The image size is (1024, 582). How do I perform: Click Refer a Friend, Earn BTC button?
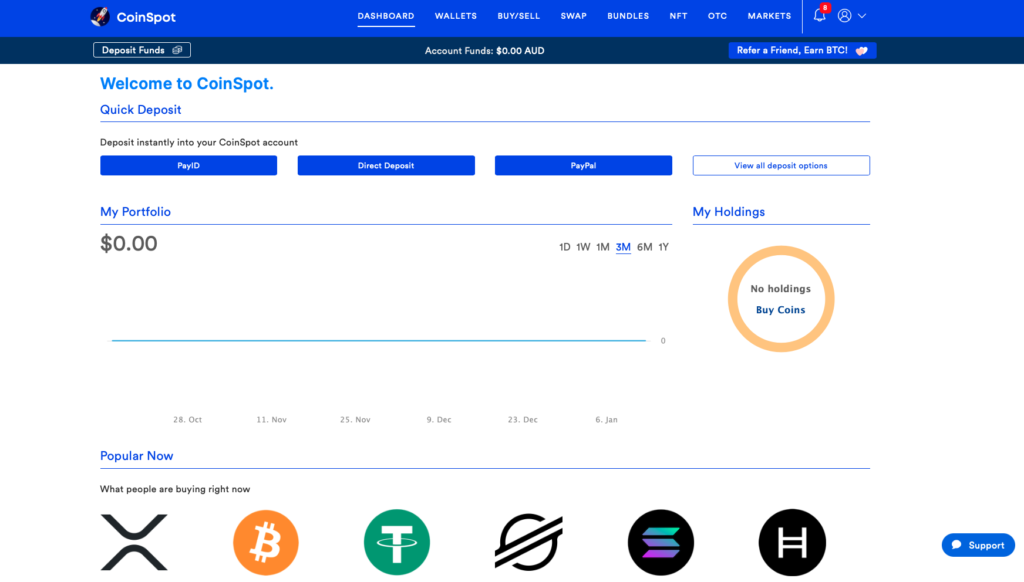[x=803, y=50]
